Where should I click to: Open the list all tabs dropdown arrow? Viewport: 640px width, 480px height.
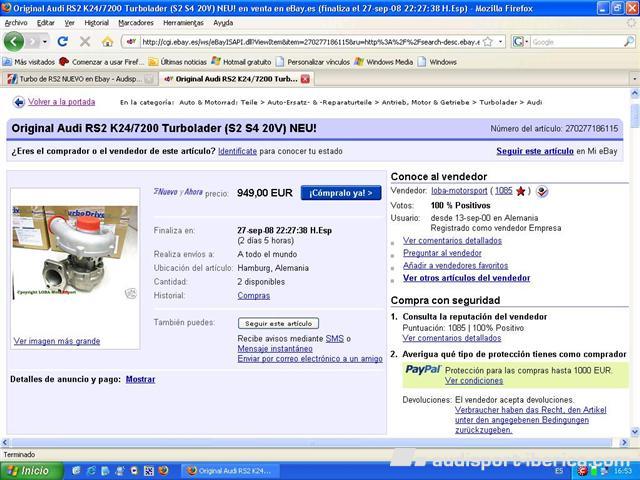pyautogui.click(x=634, y=79)
